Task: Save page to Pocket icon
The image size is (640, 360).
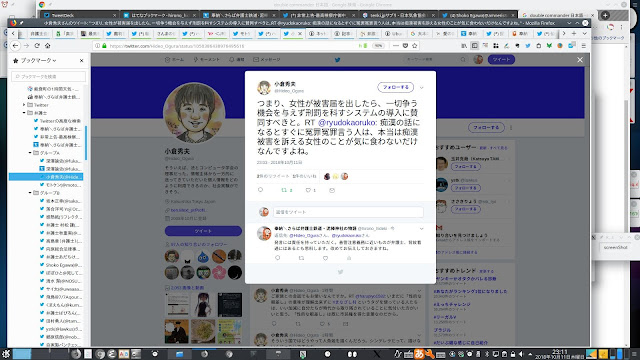Action: 405,46
